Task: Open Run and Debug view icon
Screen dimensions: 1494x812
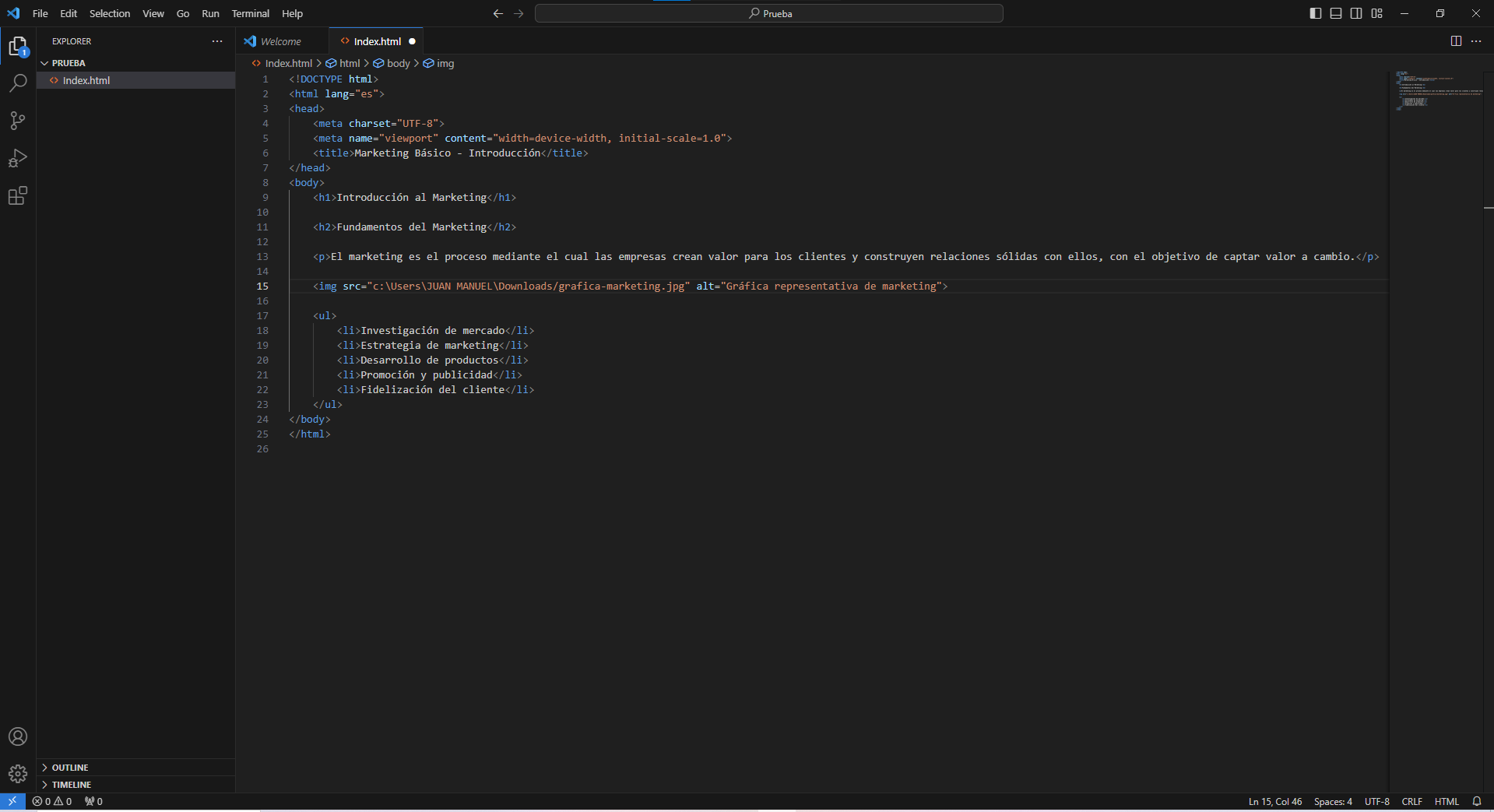Action: point(18,158)
